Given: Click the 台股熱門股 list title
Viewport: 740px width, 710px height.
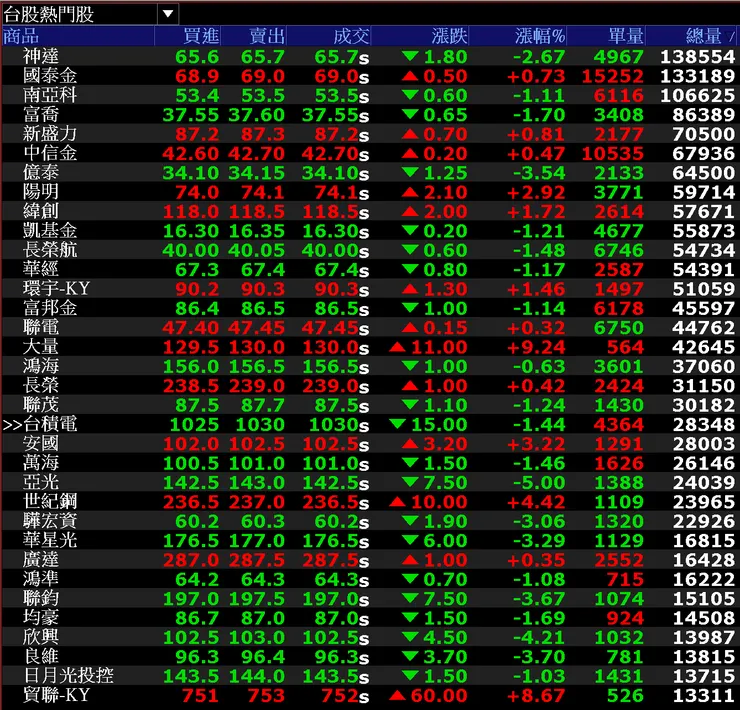Looking at the screenshot, I should [x=49, y=15].
